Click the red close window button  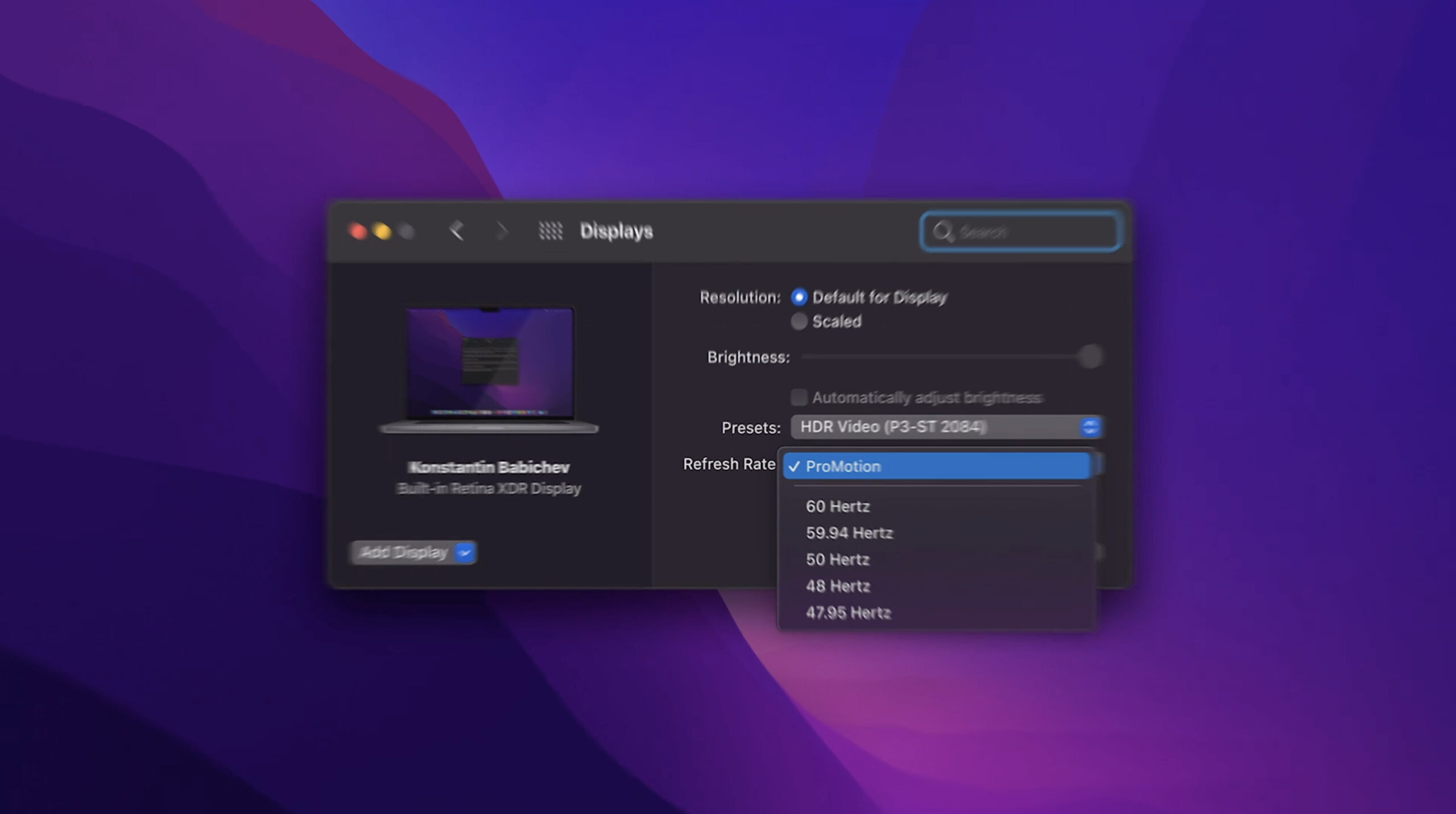[358, 231]
